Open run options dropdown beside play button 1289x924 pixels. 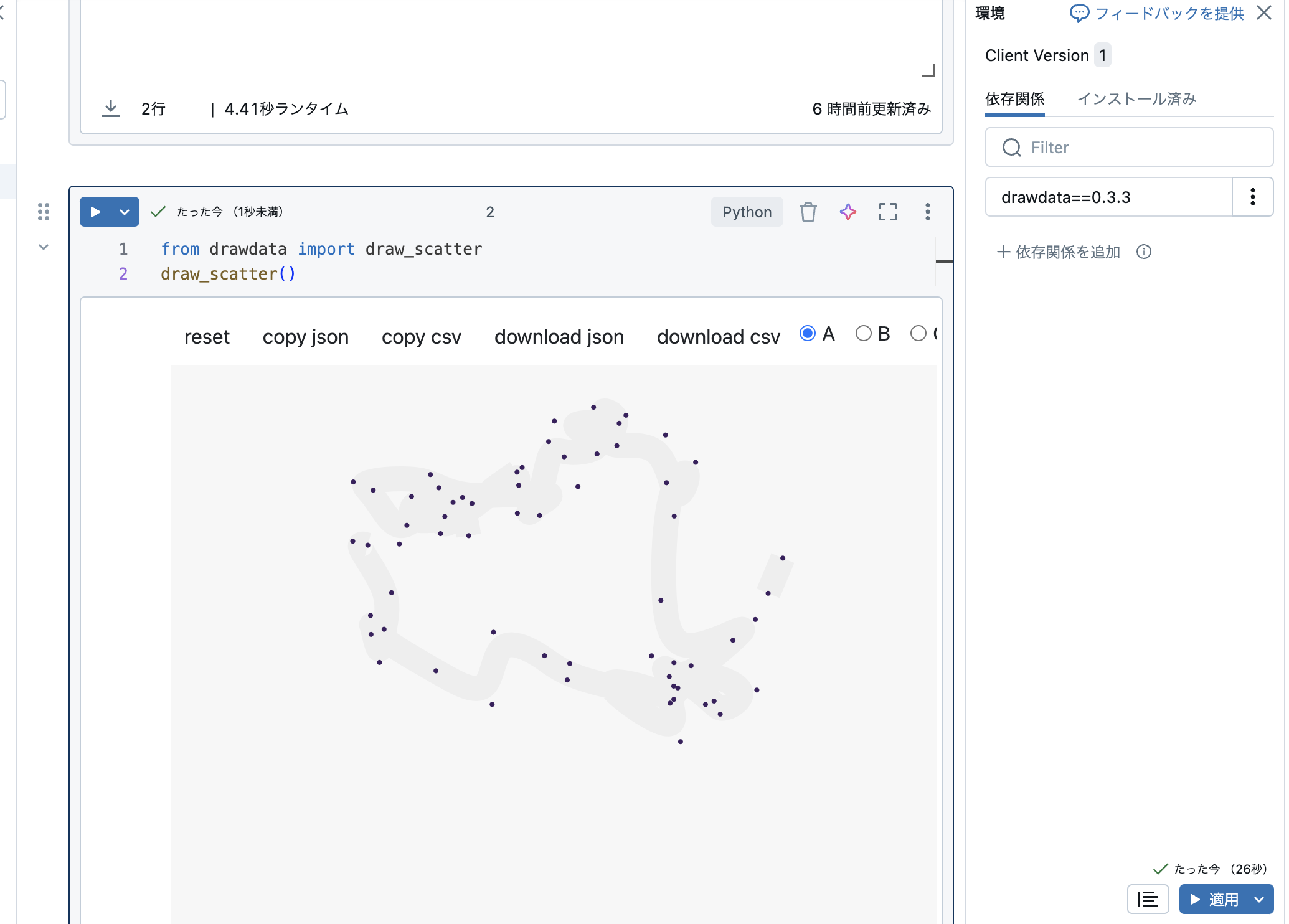click(125, 212)
